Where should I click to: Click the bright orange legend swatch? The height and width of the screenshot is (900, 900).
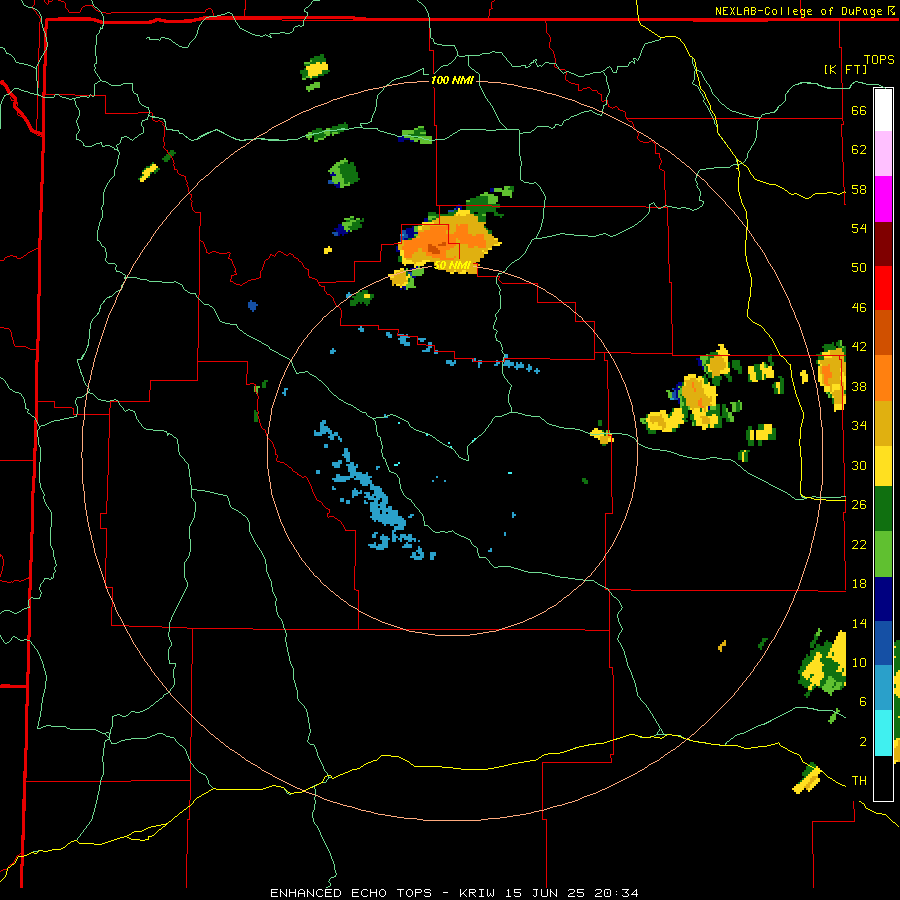(x=883, y=378)
